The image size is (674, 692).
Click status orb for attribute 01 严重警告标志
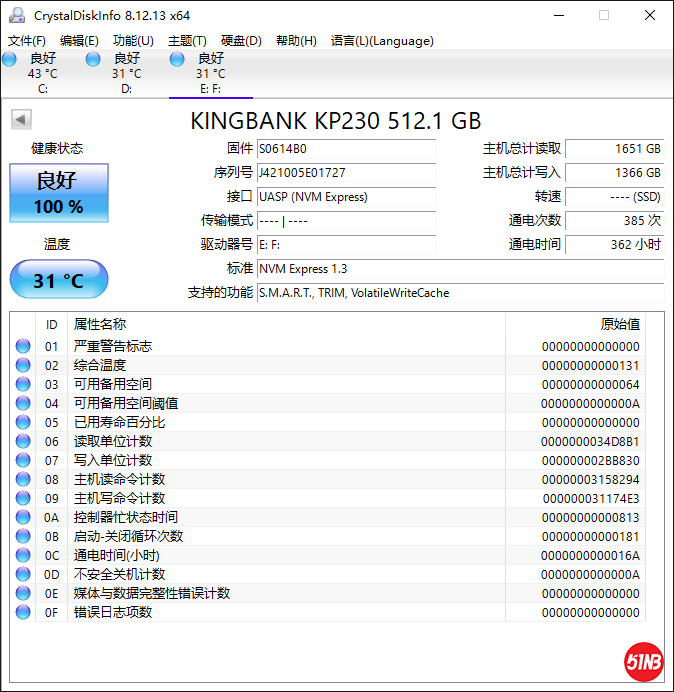(x=23, y=347)
